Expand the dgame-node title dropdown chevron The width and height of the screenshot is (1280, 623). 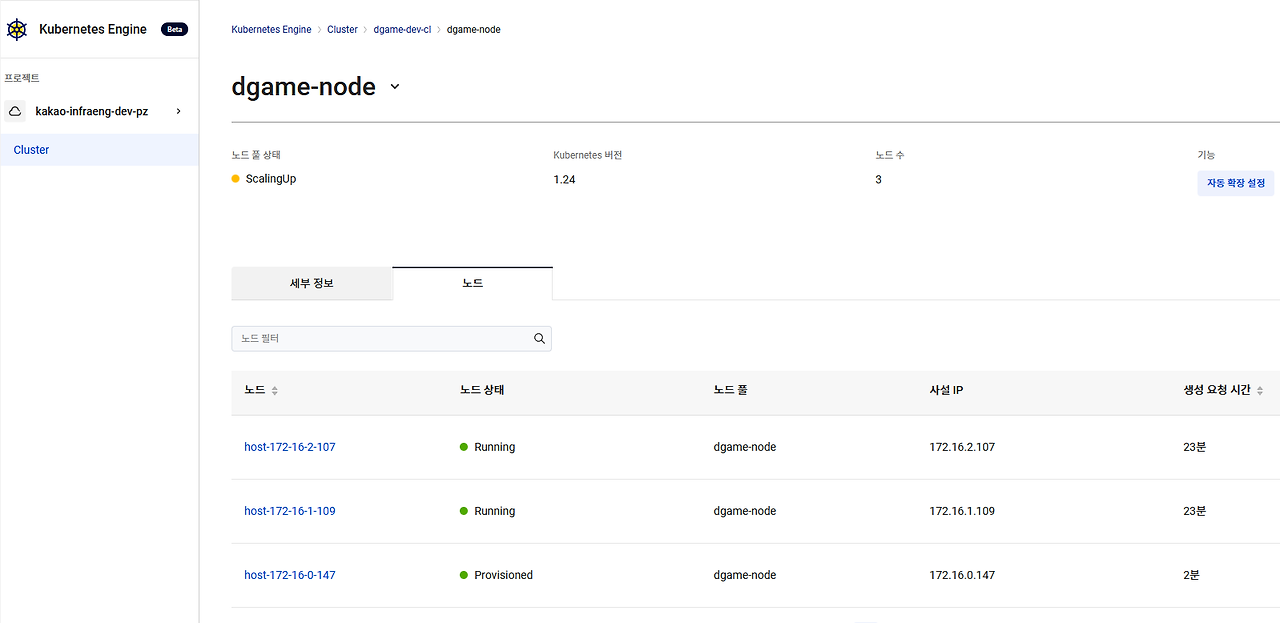pos(395,87)
